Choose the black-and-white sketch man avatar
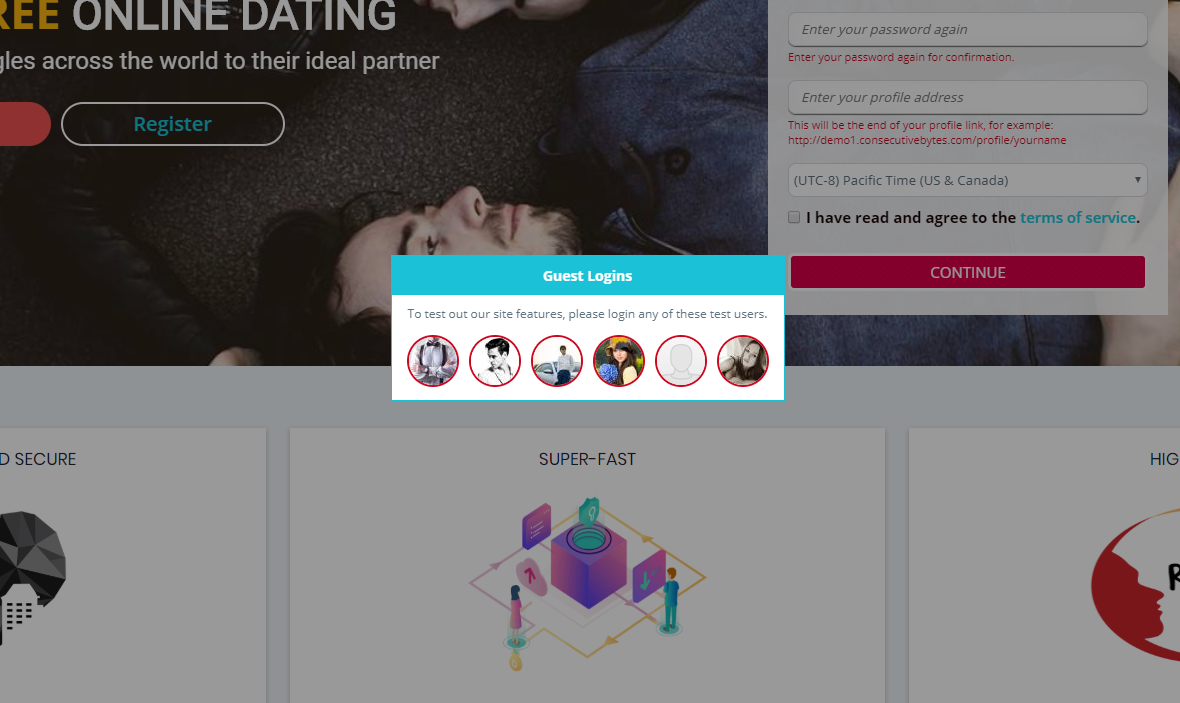 click(x=495, y=361)
